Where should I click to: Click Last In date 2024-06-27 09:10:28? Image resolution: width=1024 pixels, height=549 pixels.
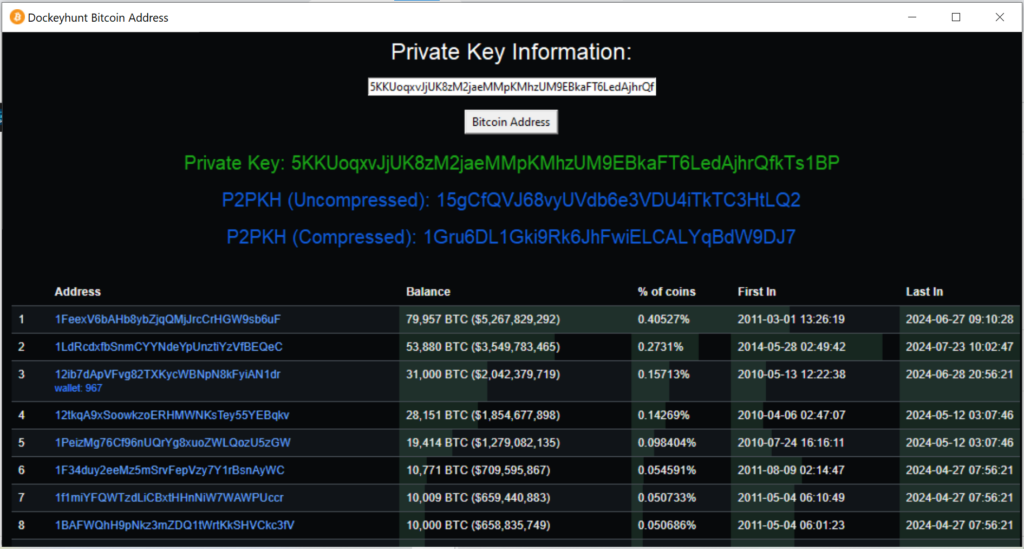tap(959, 319)
